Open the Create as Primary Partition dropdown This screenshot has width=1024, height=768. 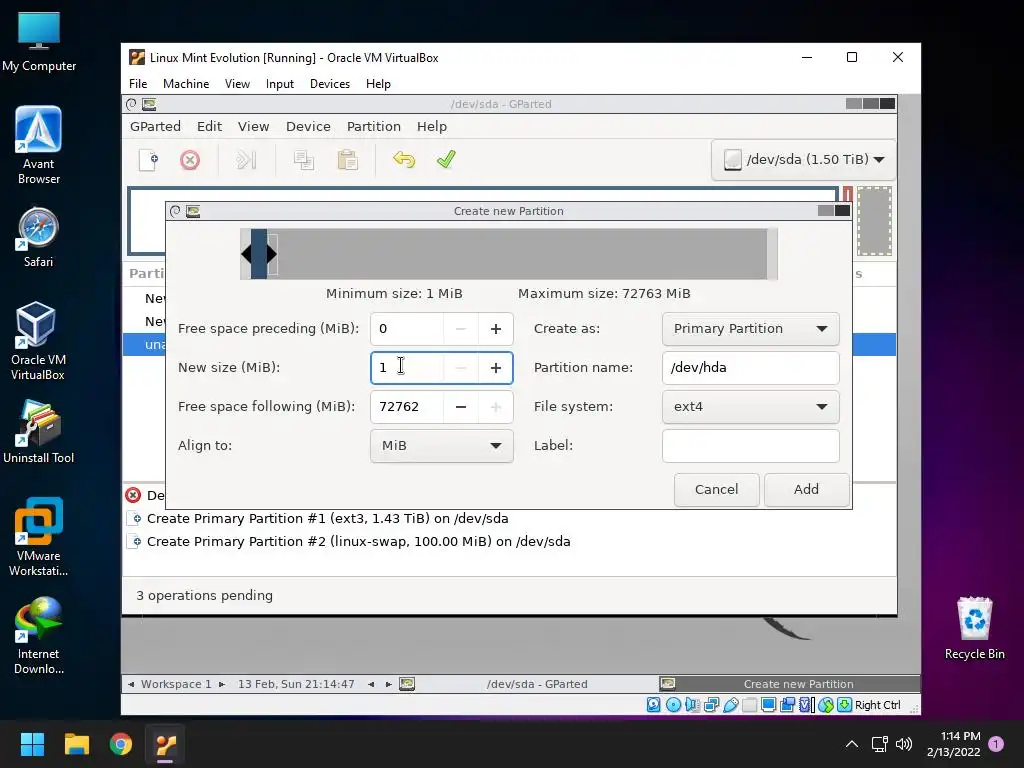click(x=750, y=328)
